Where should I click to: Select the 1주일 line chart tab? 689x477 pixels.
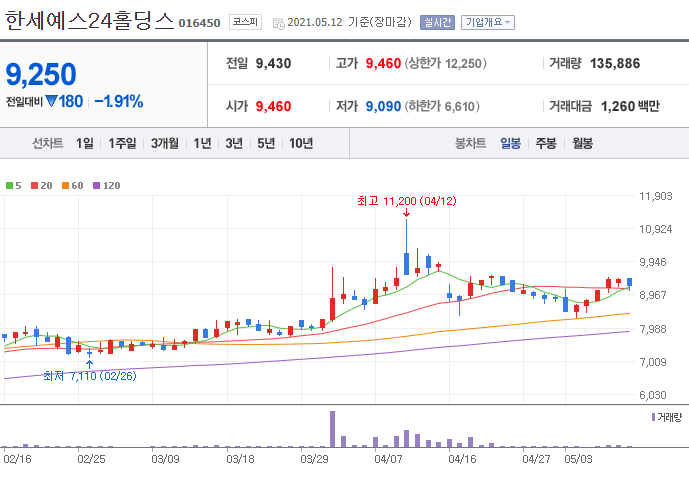122,143
